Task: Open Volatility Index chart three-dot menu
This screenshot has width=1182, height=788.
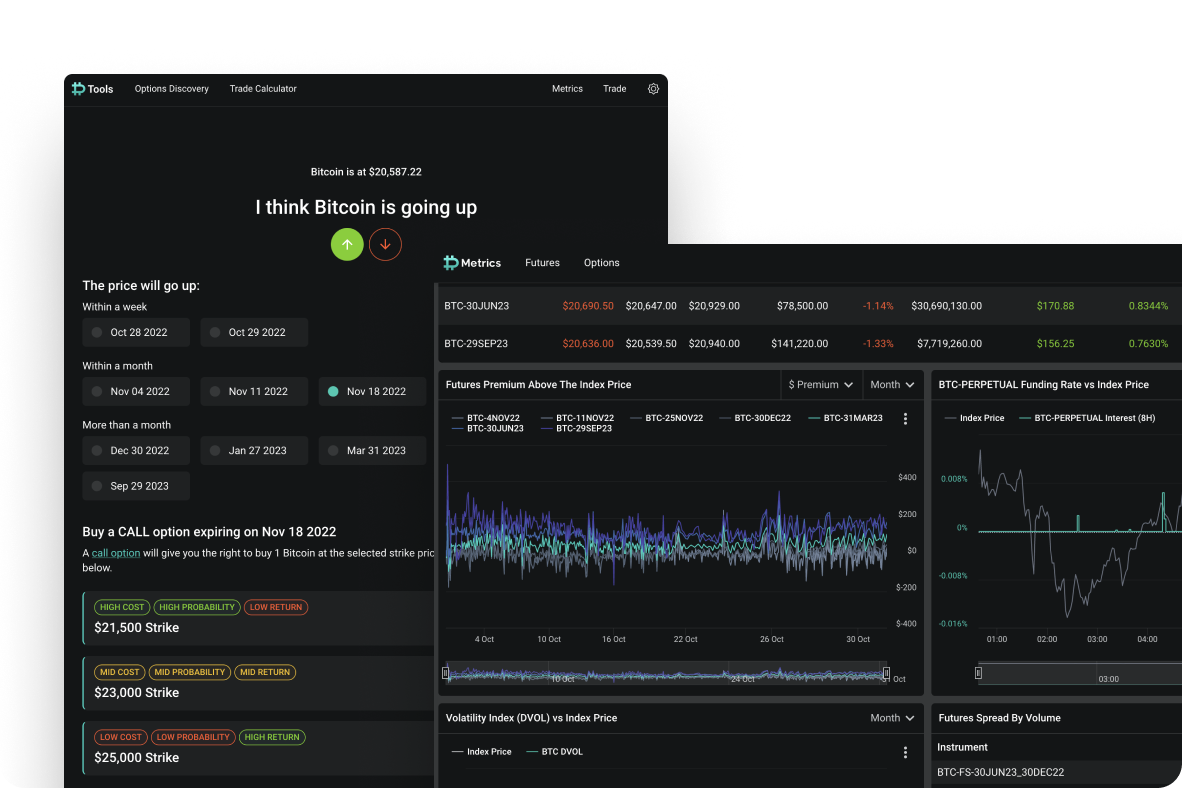Action: pos(905,752)
